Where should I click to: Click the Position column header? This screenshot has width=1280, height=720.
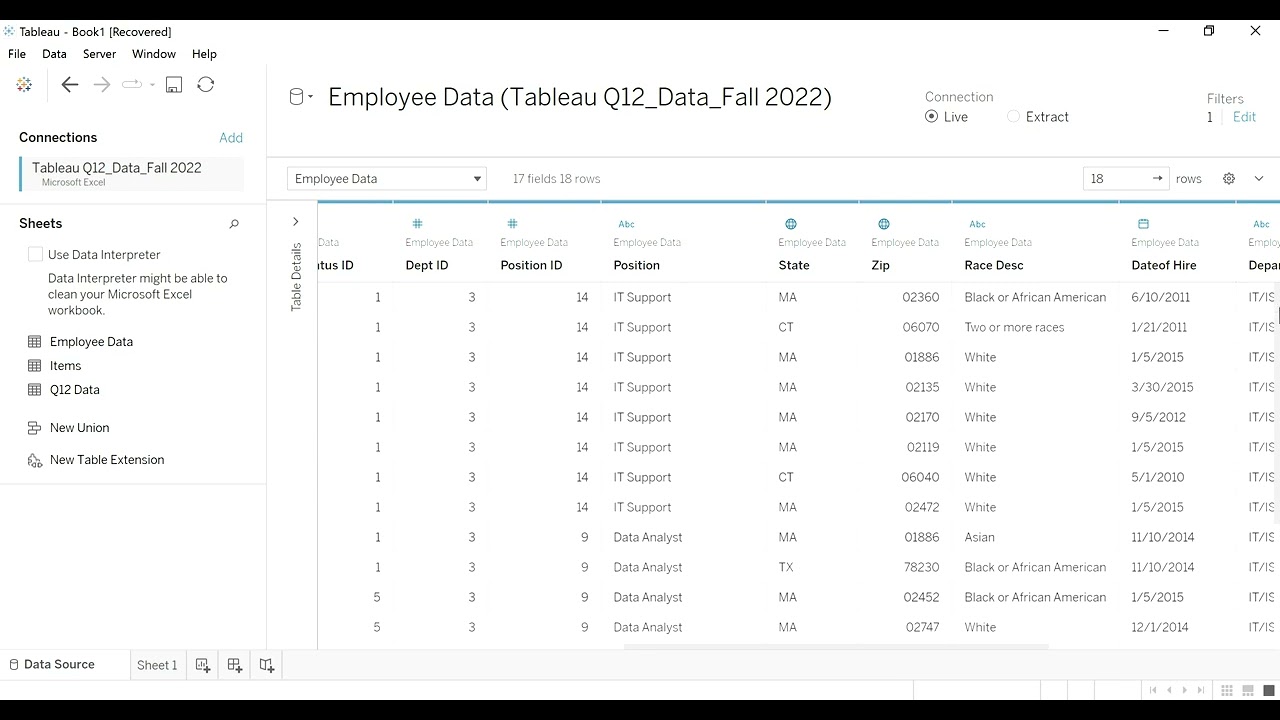[637, 266]
